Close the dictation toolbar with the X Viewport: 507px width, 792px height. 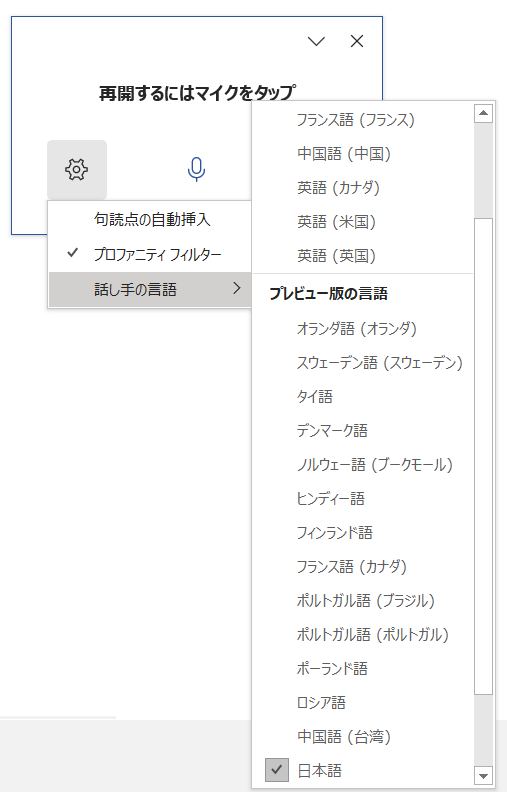[x=357, y=41]
